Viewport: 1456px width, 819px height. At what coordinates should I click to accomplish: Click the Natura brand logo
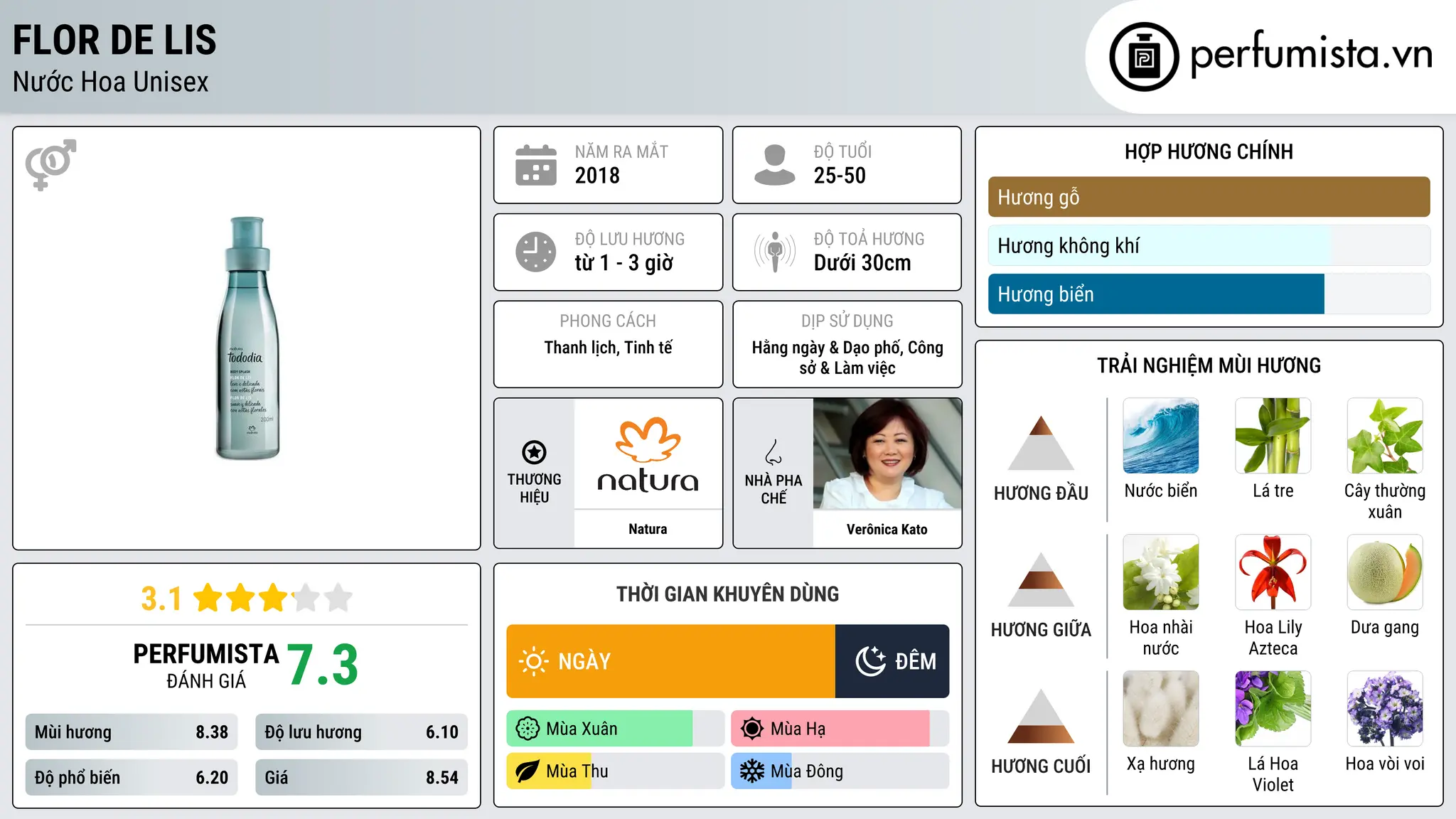click(x=648, y=454)
